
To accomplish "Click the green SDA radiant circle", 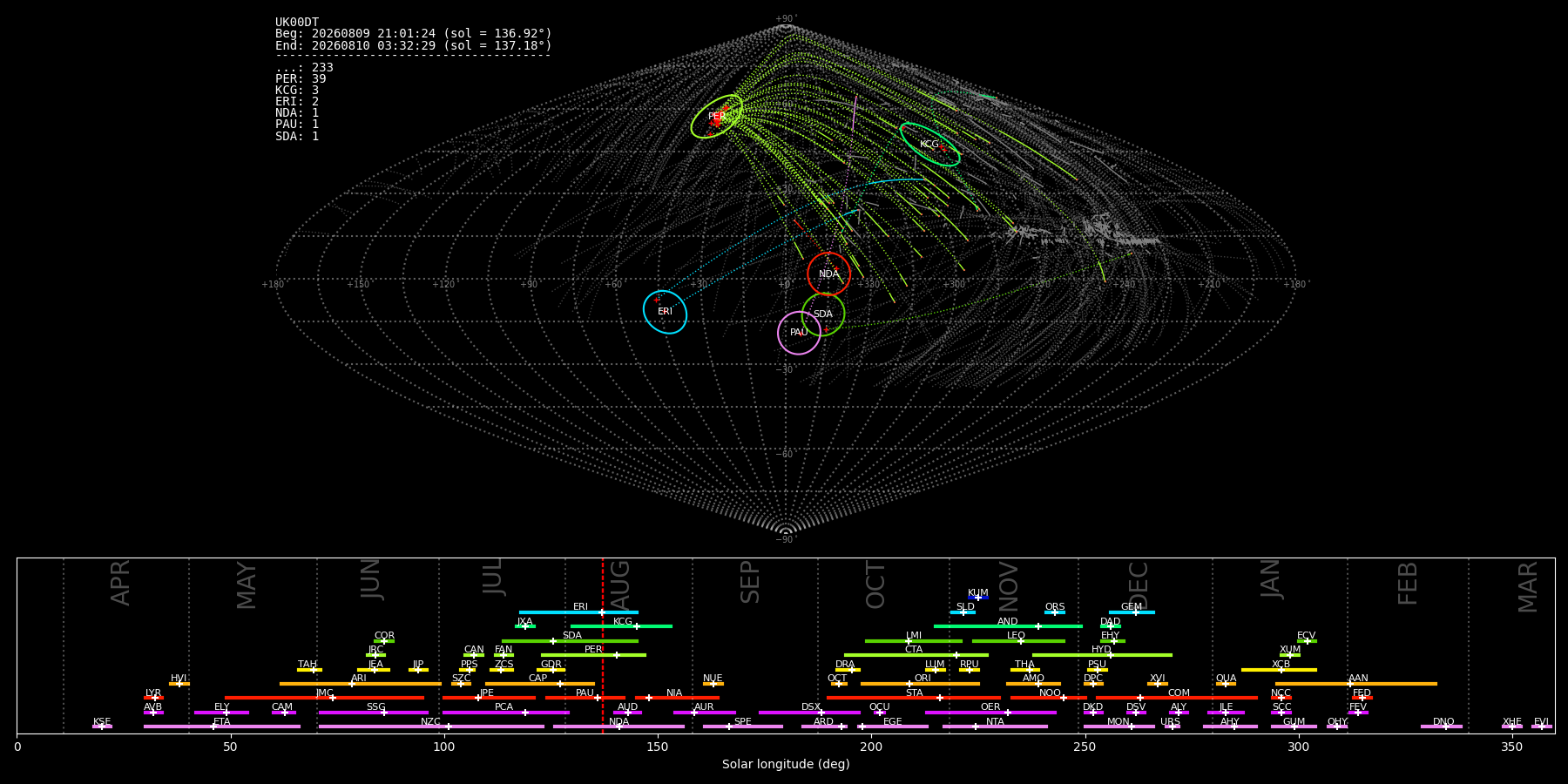I will [823, 314].
